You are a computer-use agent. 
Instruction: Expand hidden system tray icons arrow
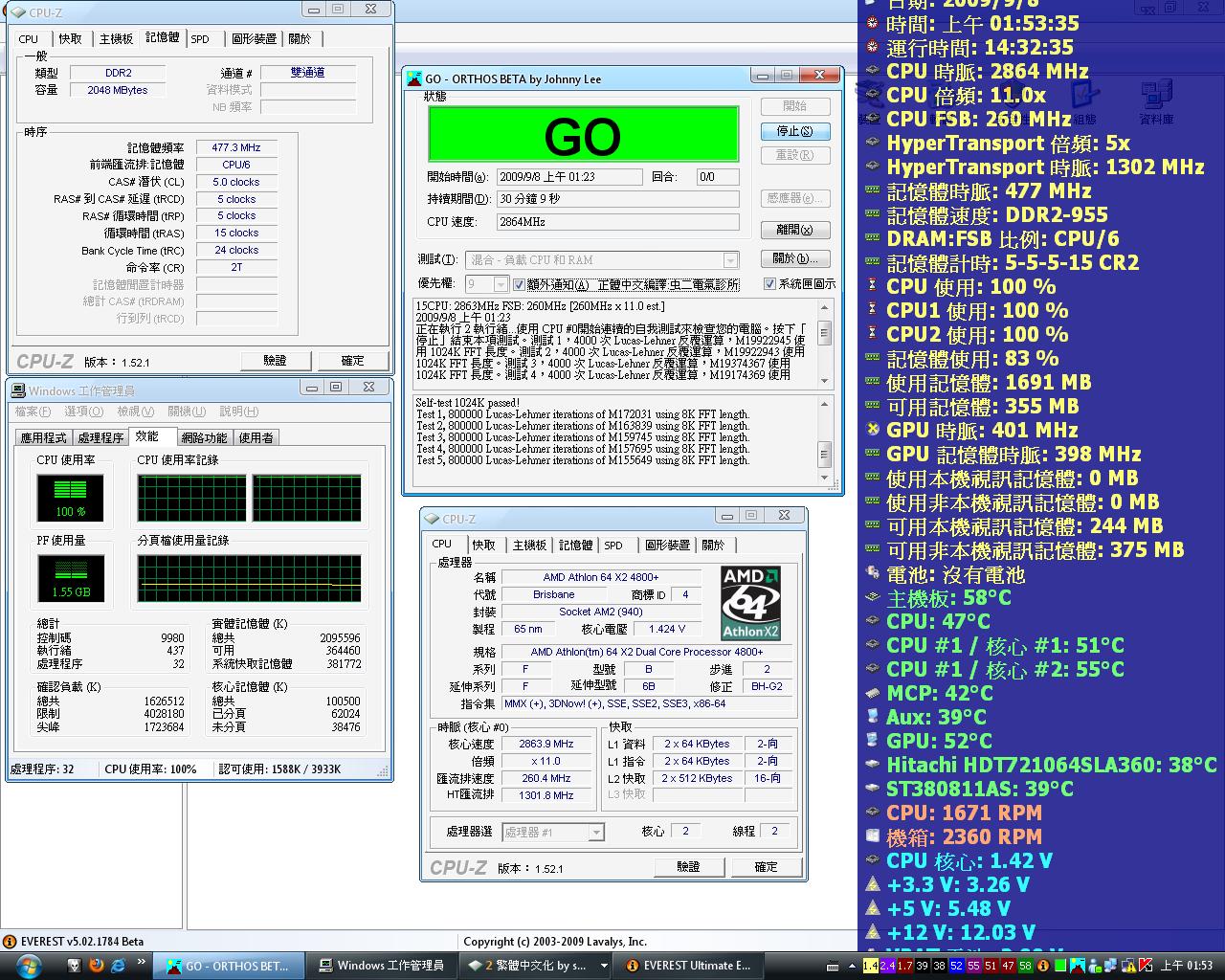[x=852, y=966]
